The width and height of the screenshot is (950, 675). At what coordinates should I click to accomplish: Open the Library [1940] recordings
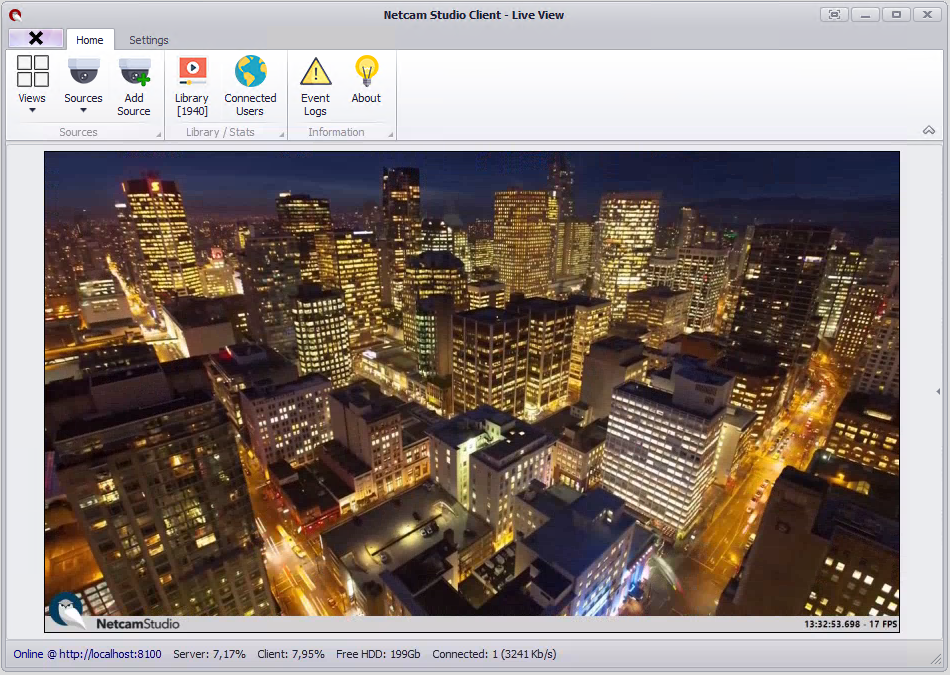192,84
